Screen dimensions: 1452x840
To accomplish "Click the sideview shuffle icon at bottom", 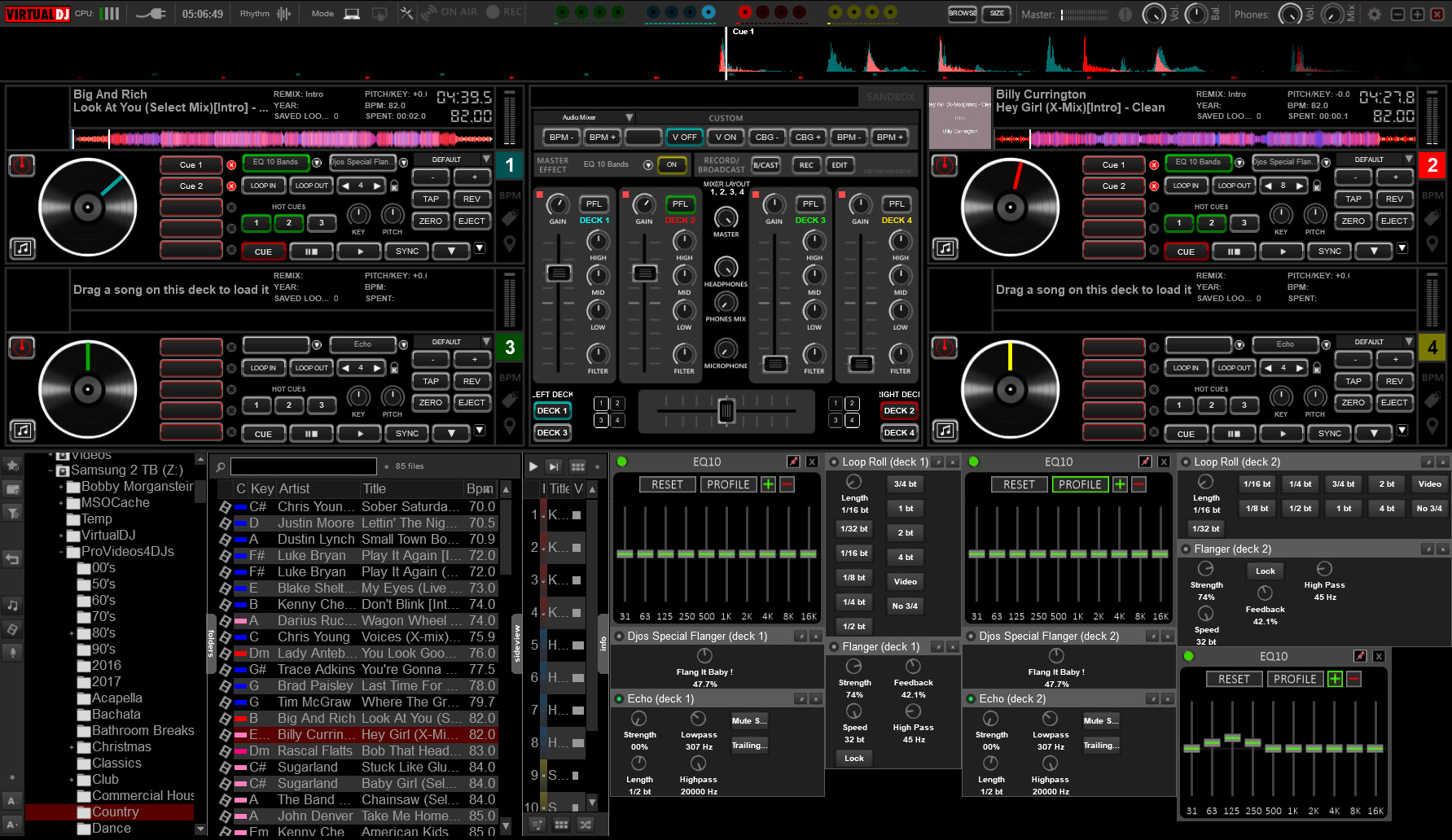I will pyautogui.click(x=586, y=825).
